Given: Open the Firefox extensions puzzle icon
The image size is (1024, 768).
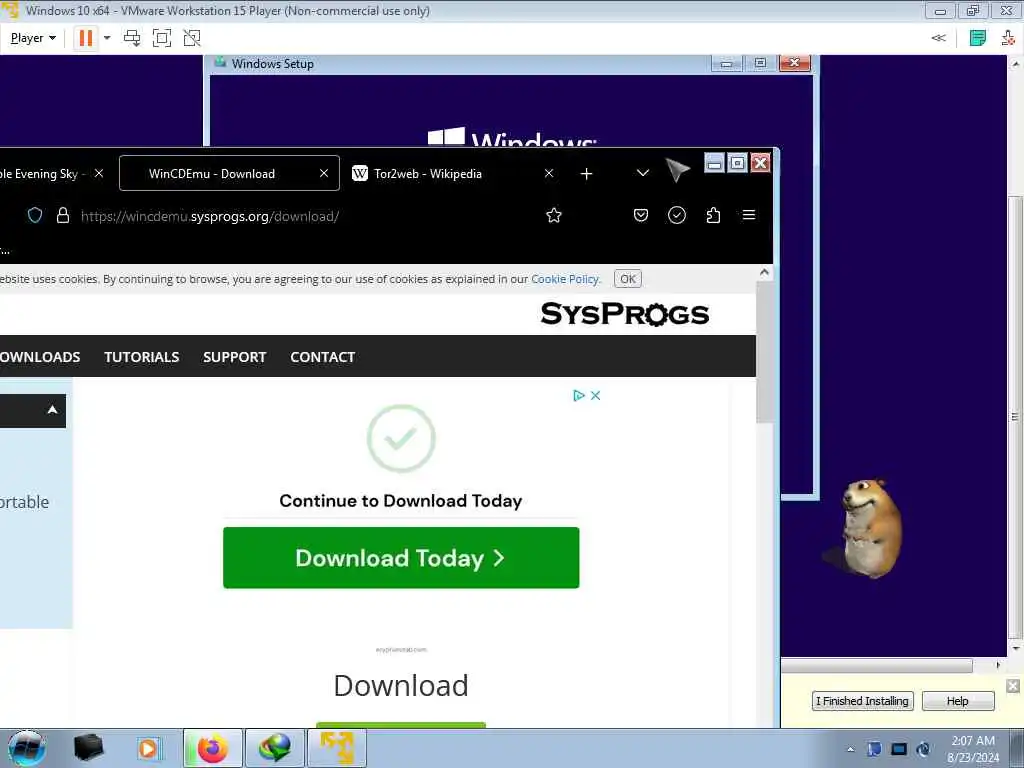Looking at the screenshot, I should pyautogui.click(x=713, y=216).
